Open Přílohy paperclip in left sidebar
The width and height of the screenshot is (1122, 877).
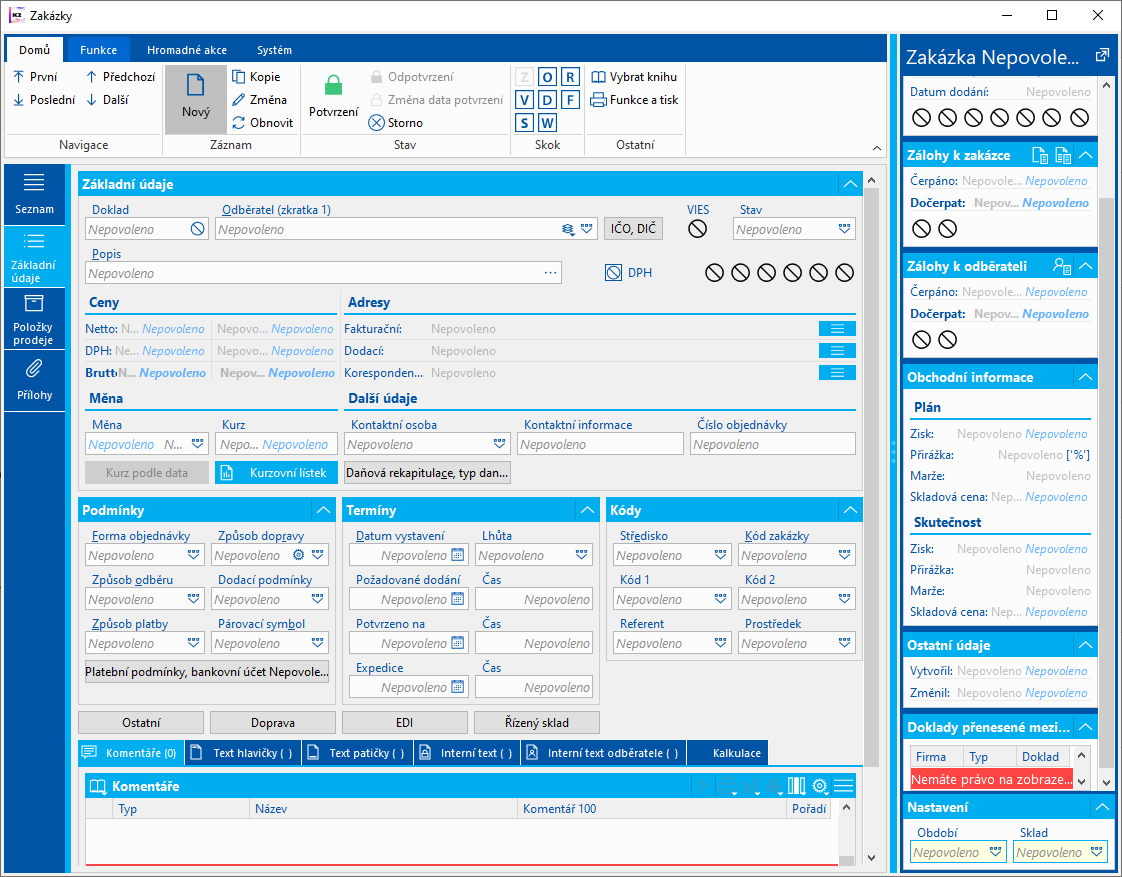(34, 370)
